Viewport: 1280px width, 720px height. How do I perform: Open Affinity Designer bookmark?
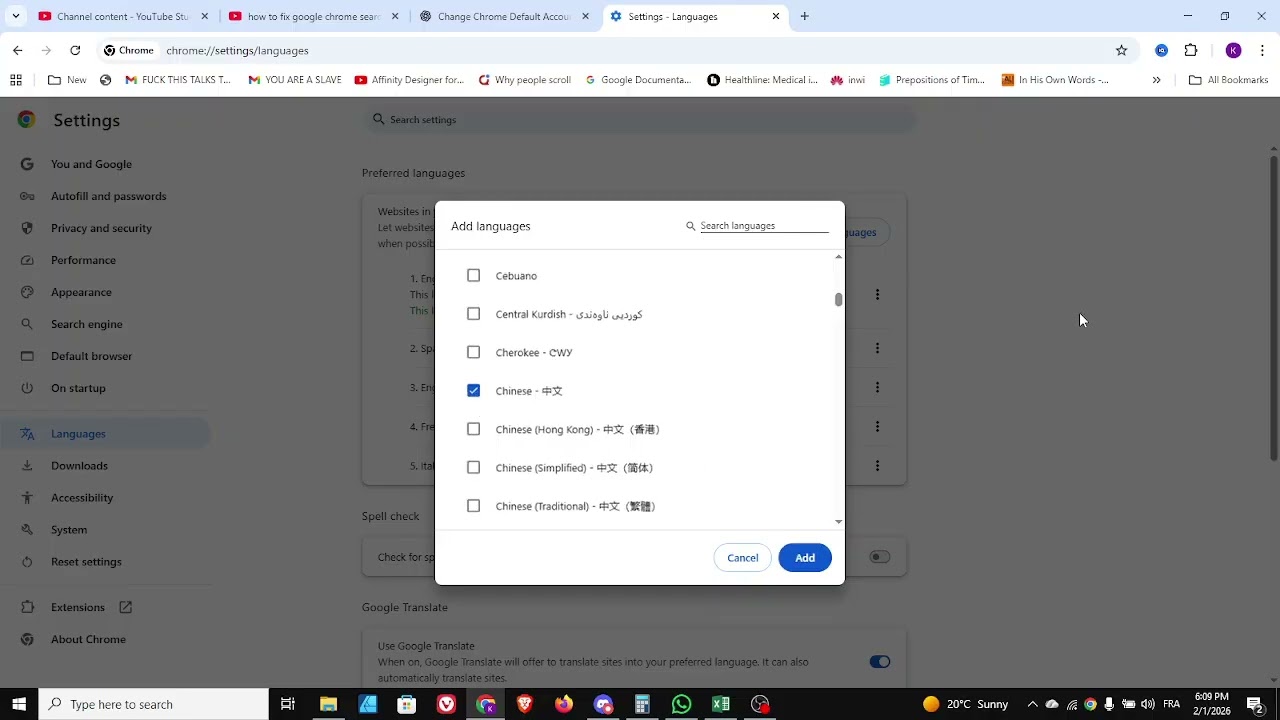click(409, 80)
